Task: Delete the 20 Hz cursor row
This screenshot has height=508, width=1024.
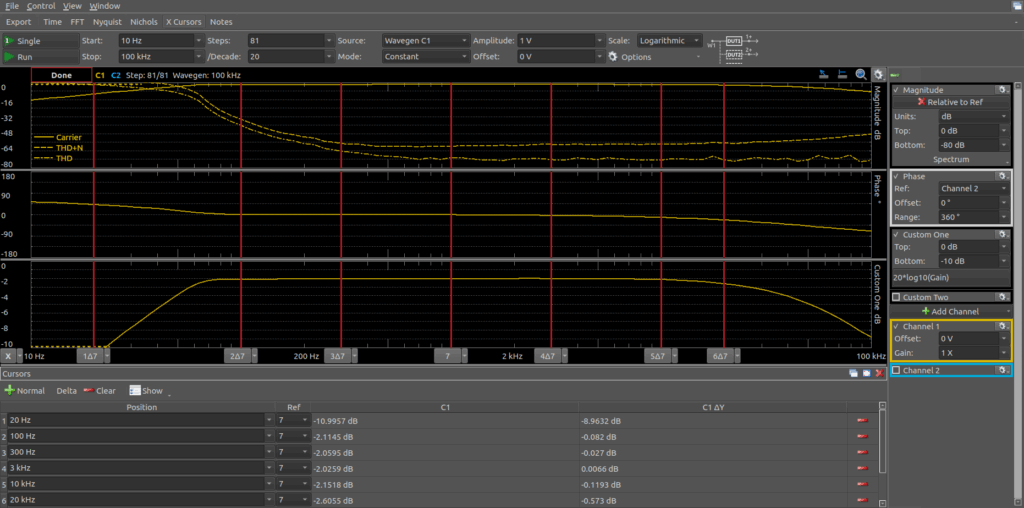Action: tap(861, 421)
